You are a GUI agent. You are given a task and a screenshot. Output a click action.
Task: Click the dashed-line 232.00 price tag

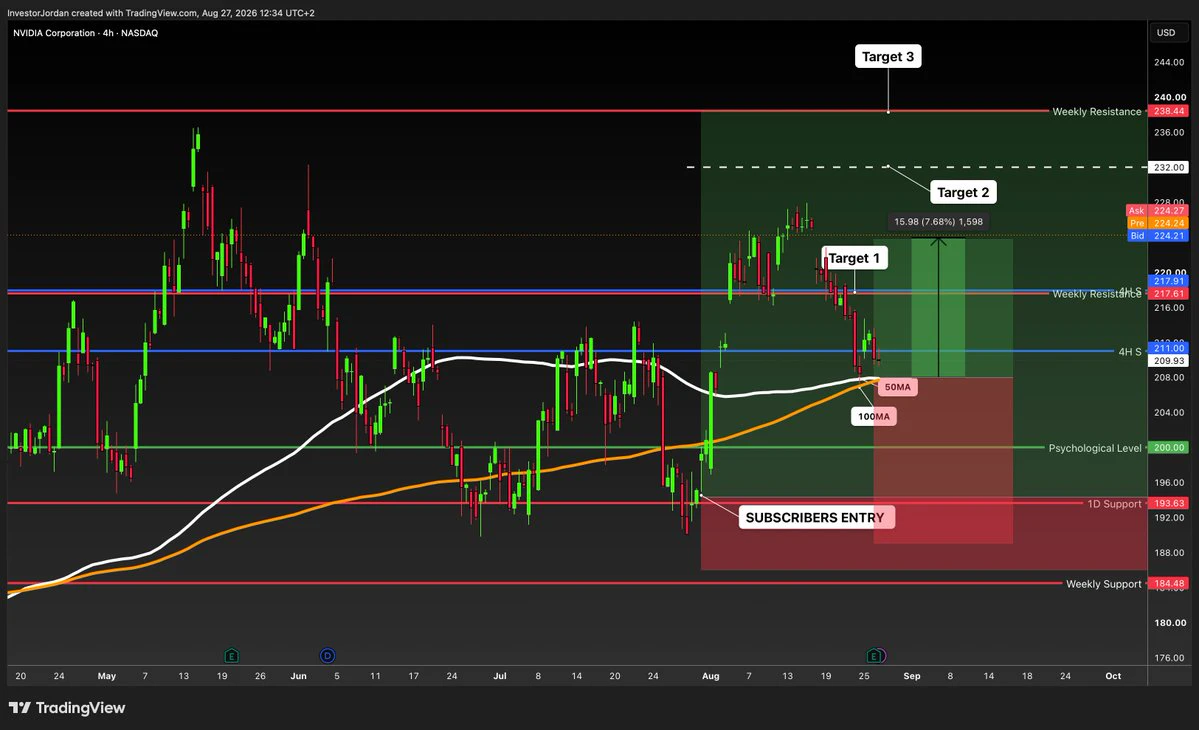pyautogui.click(x=1169, y=167)
